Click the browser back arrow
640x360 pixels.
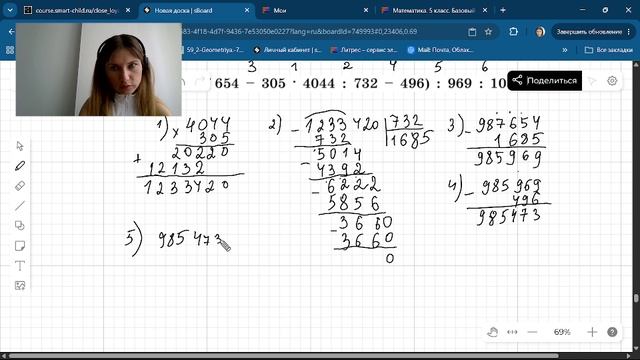(11, 31)
